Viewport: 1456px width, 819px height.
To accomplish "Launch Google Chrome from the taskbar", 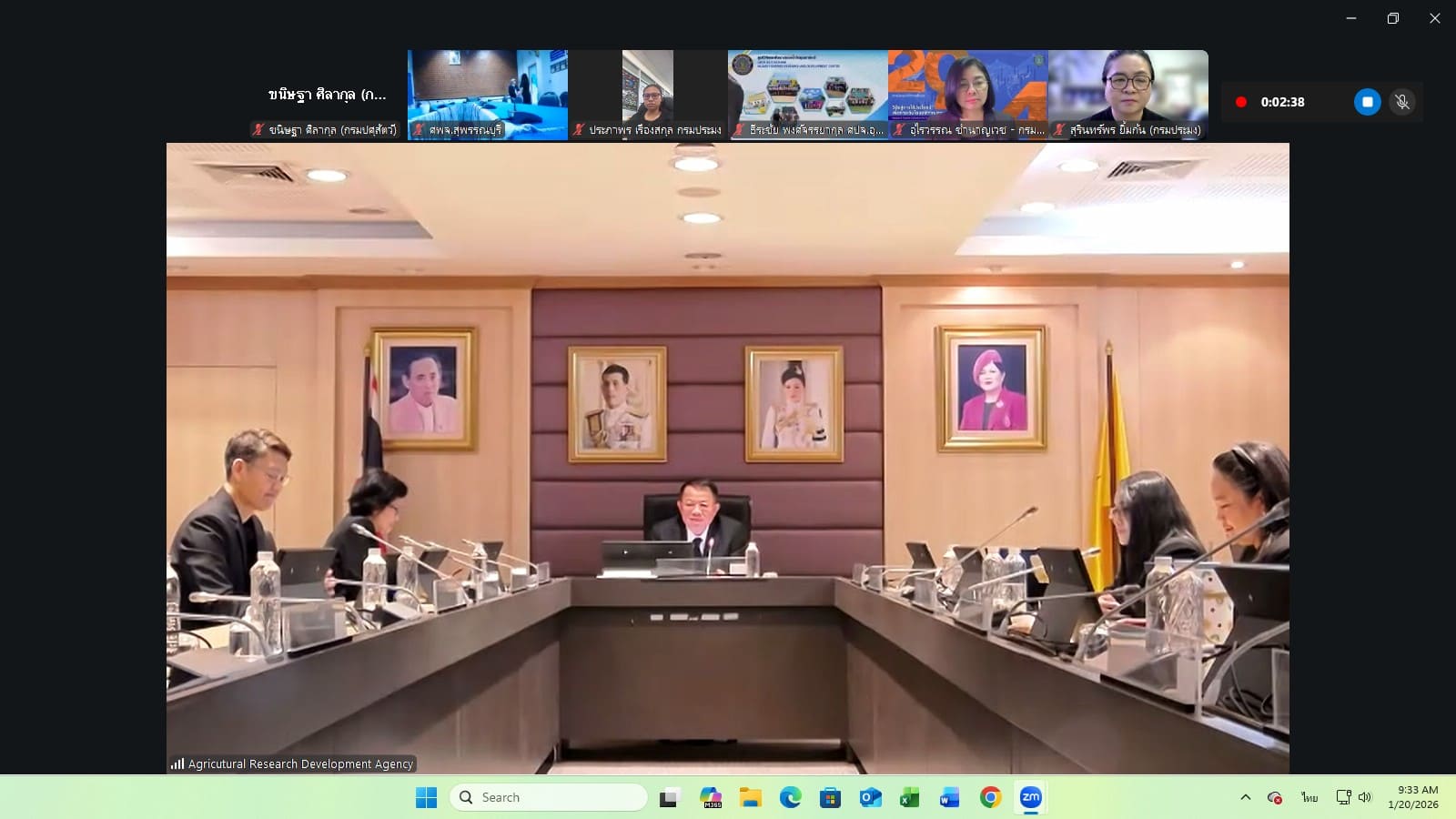I will tap(990, 798).
